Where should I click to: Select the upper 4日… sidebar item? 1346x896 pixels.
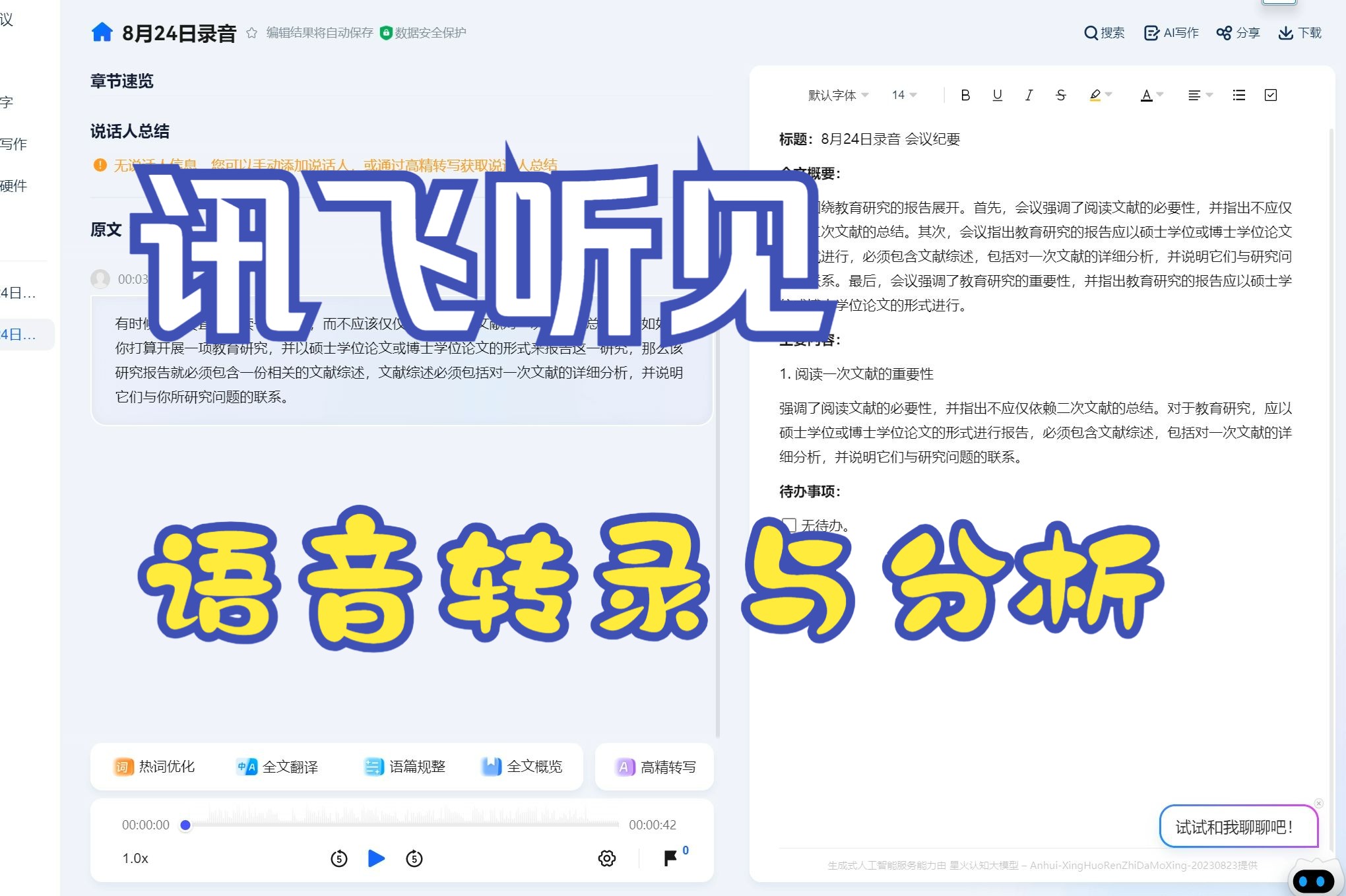click(18, 292)
